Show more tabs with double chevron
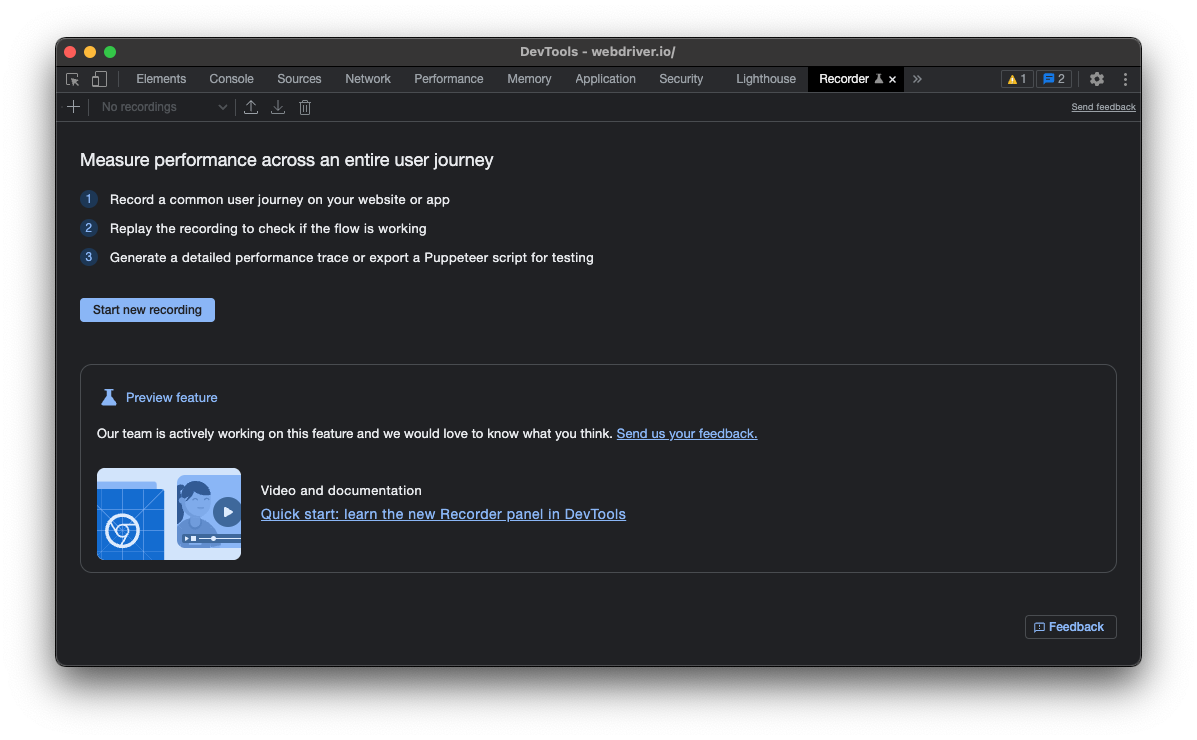Screen dimensions: 1197x740 coord(917,79)
